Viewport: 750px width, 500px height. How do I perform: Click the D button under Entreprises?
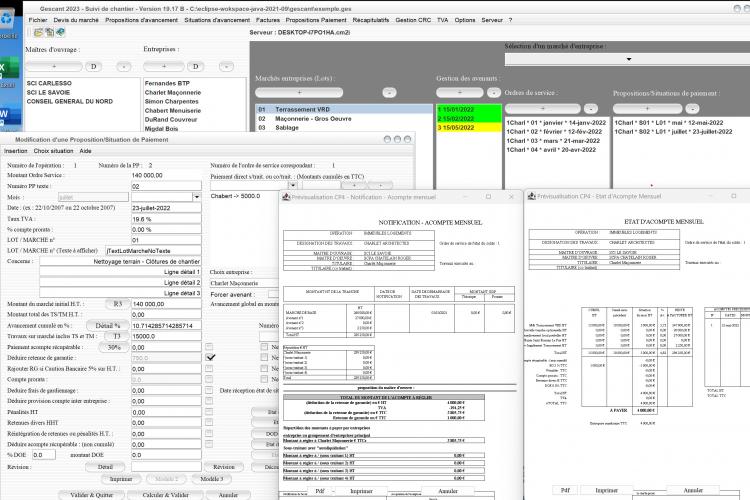196,67
